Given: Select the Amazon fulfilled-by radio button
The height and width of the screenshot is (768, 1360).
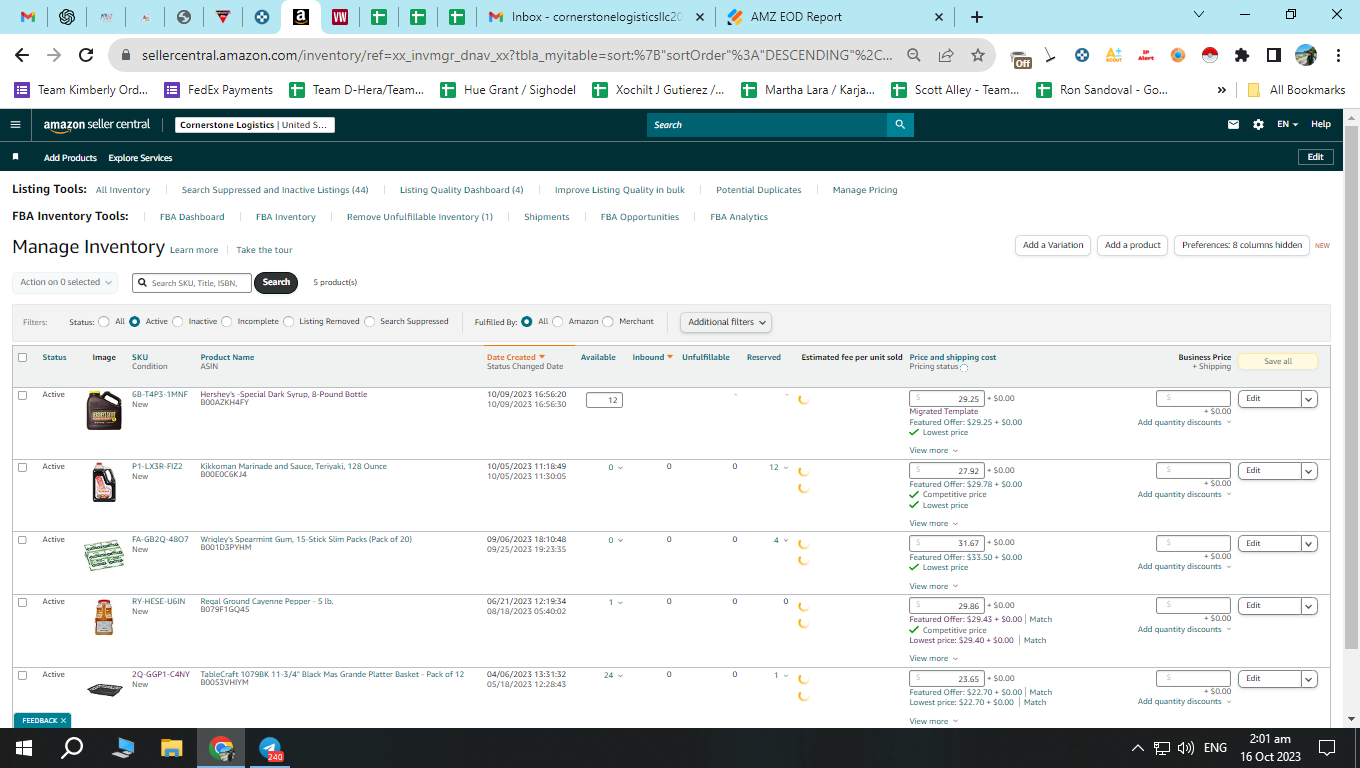Looking at the screenshot, I should 558,322.
